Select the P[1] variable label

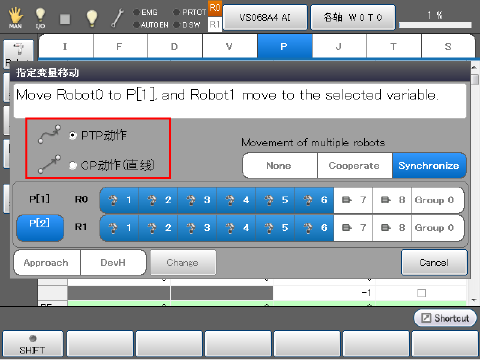(40, 199)
